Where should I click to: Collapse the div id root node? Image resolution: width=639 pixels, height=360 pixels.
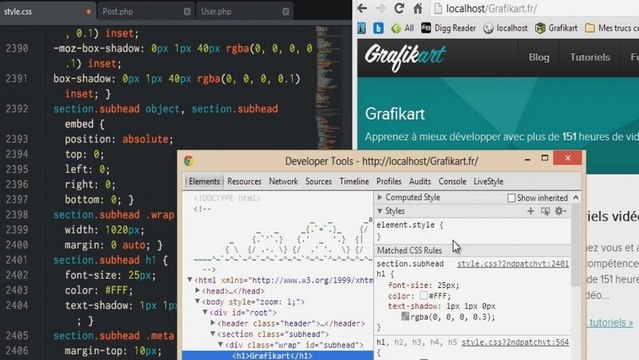(x=205, y=312)
